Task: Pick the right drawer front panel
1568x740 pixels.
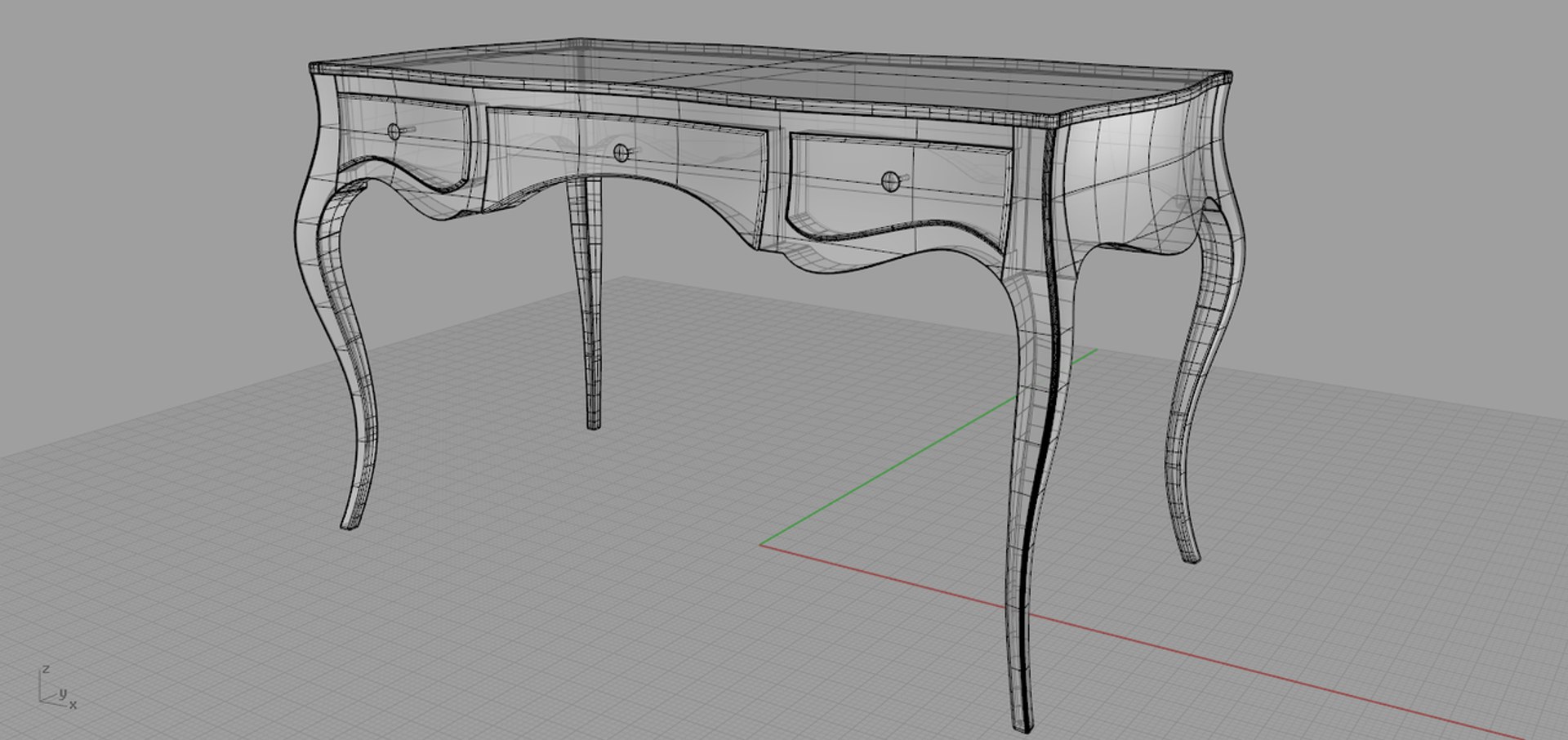Action: pos(900,192)
